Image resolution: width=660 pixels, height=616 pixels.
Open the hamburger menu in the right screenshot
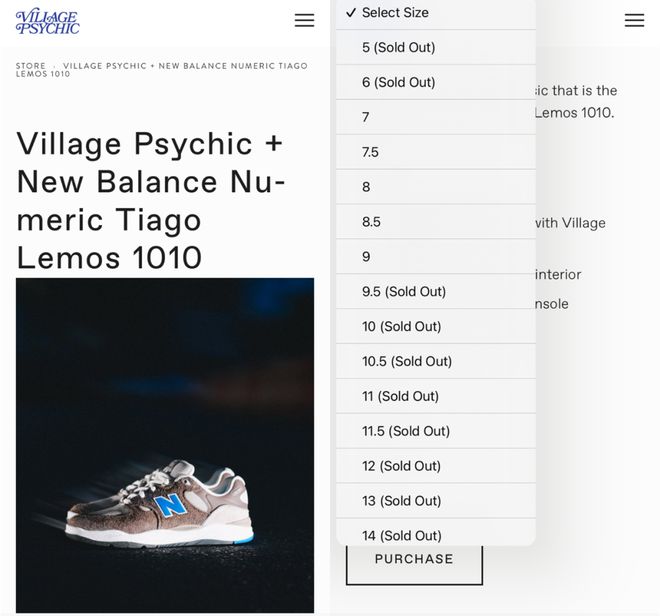(x=634, y=20)
